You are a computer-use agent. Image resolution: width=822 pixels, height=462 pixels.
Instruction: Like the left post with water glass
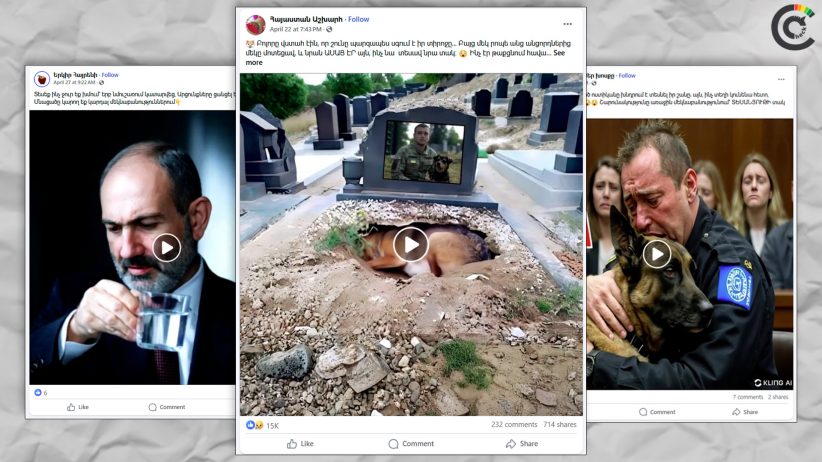[78, 407]
